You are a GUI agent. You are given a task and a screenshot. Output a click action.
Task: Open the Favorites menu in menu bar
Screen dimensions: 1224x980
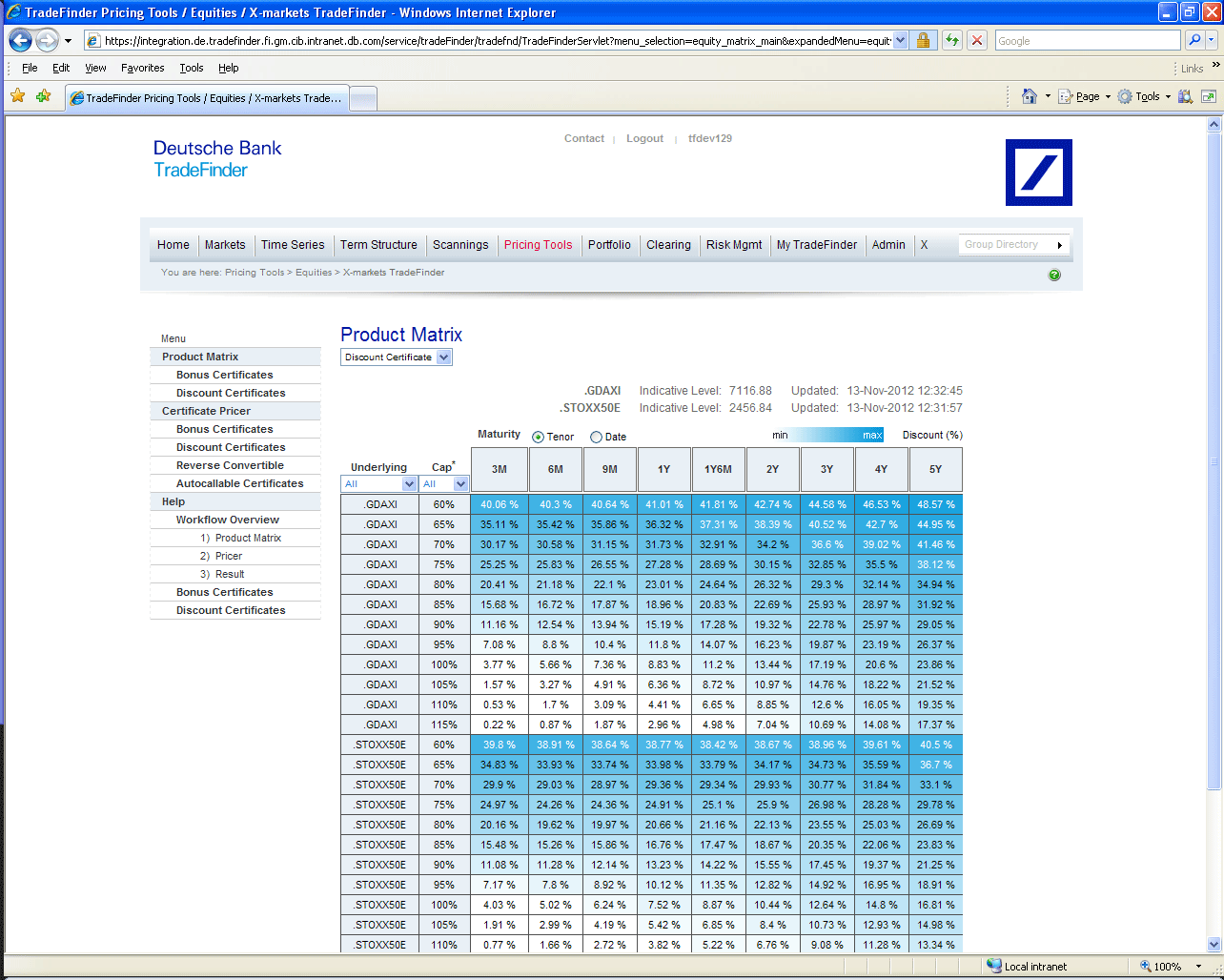coord(142,69)
